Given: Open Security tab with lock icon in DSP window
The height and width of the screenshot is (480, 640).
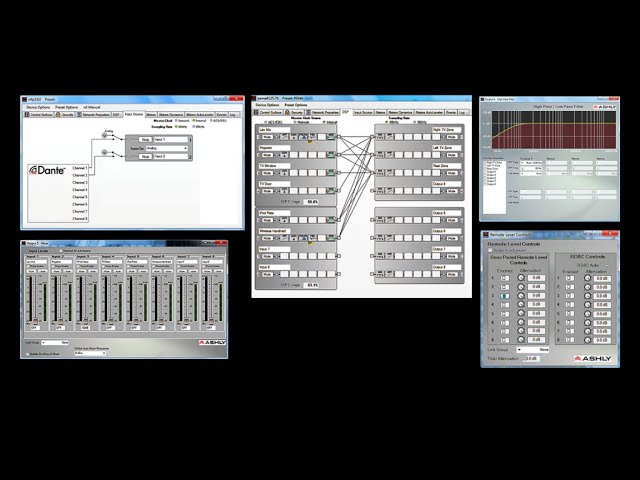Looking at the screenshot, I should click(x=296, y=113).
